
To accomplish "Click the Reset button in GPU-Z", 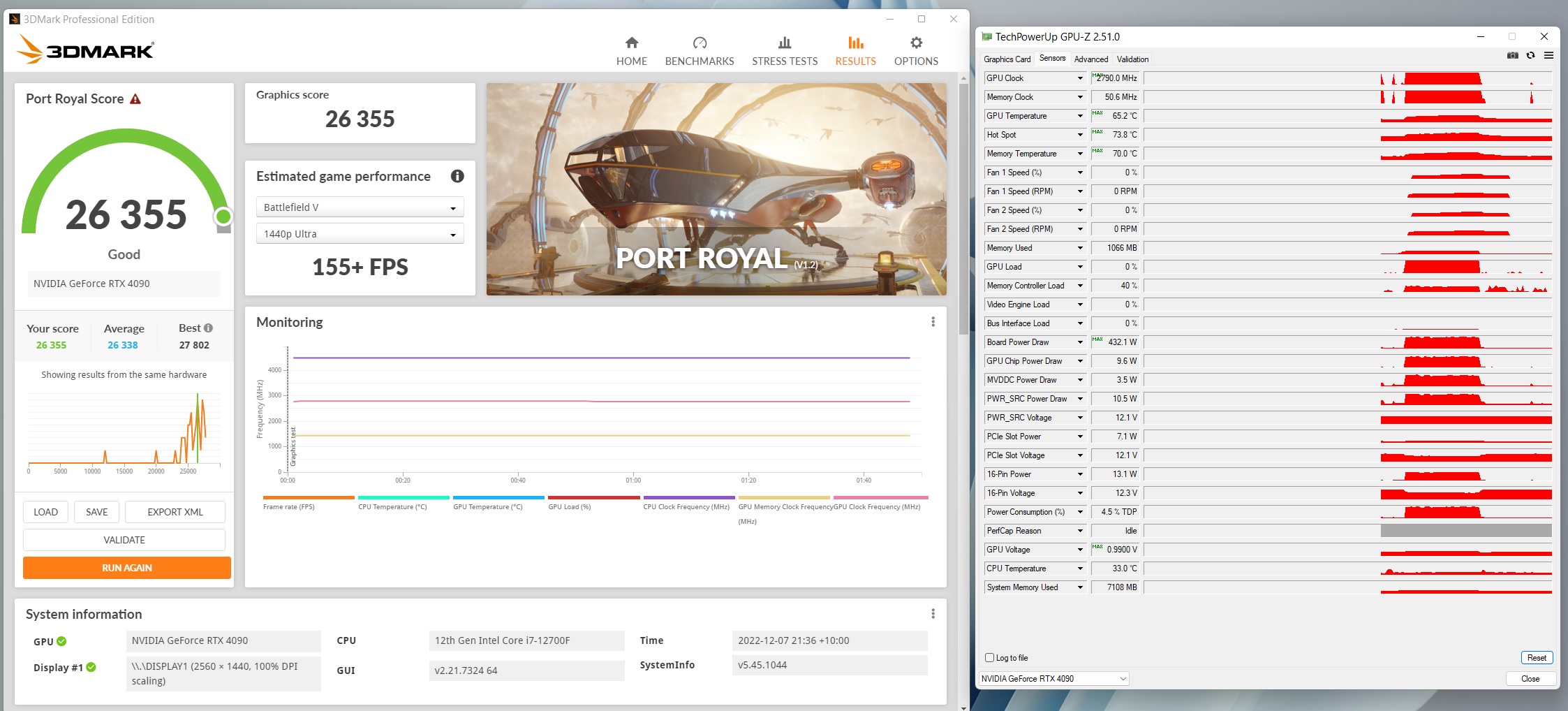I will click(x=1537, y=657).
